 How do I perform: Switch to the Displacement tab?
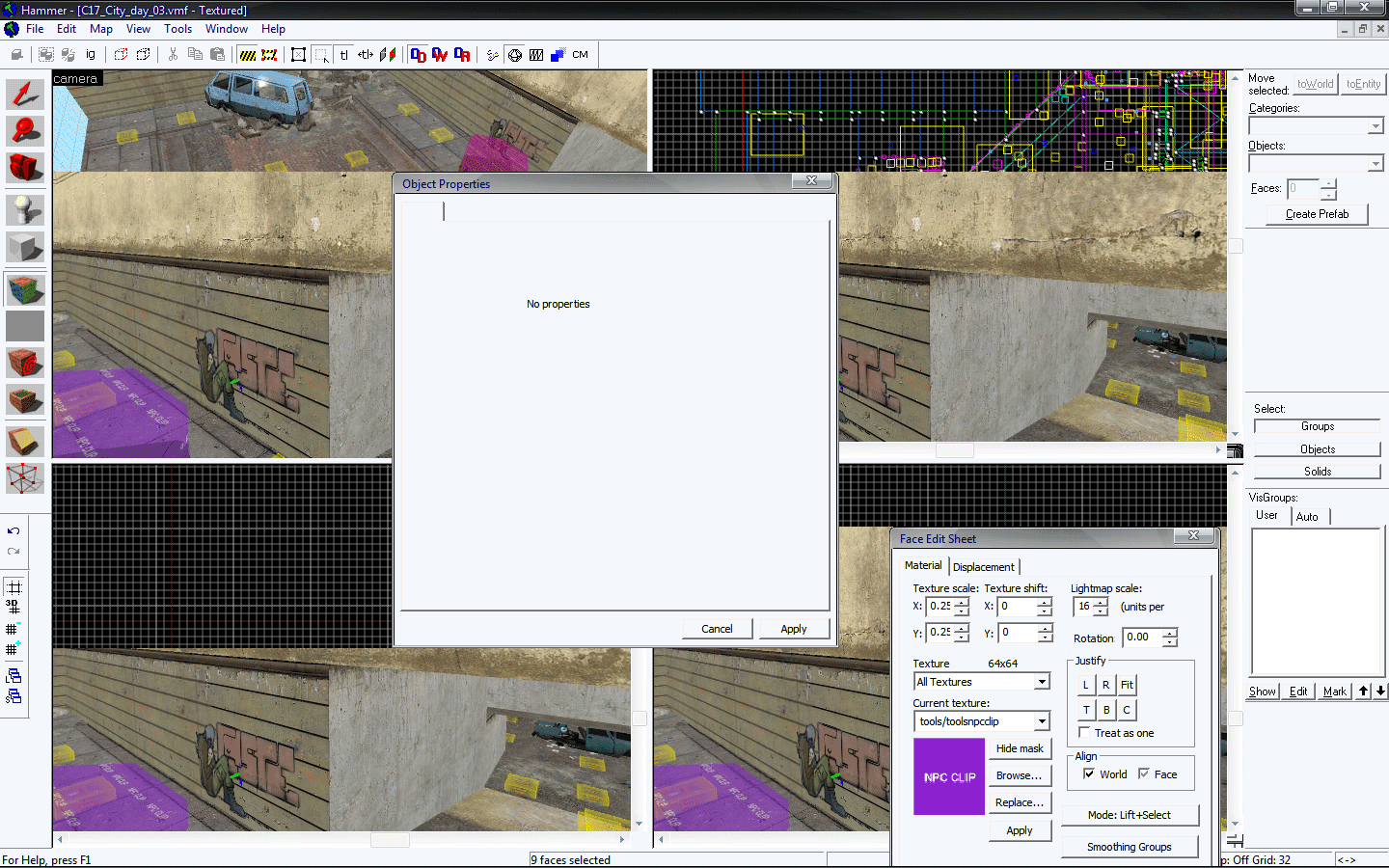coord(984,567)
